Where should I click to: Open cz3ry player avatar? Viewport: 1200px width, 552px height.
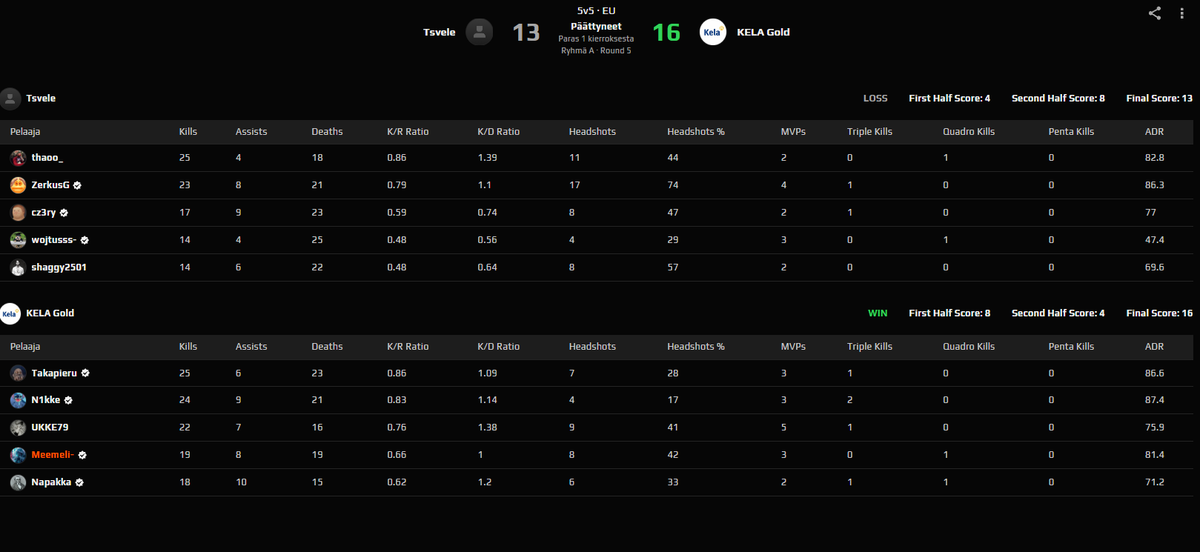point(18,213)
